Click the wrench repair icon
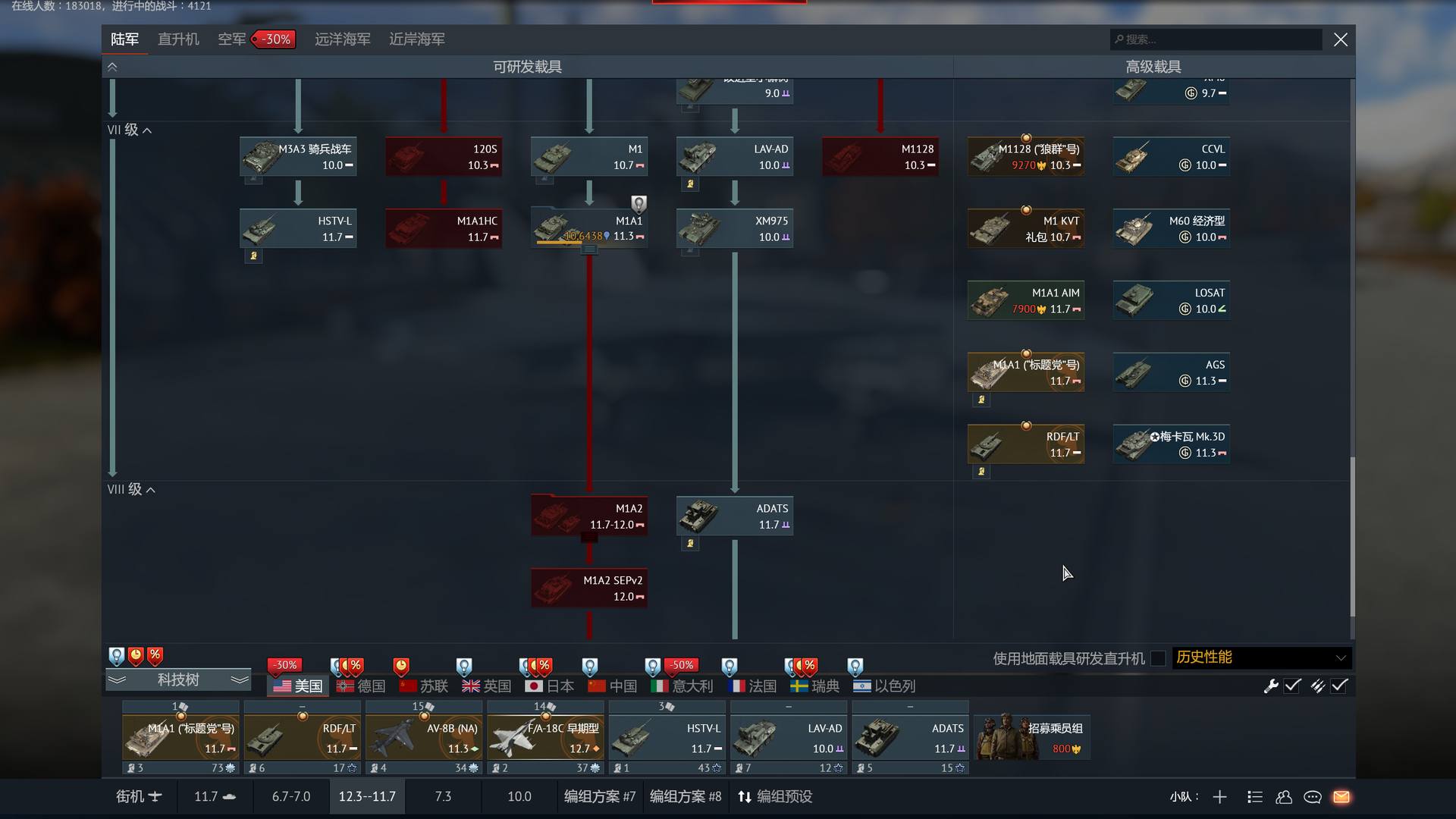Screen dimensions: 1456x819 [1271, 686]
